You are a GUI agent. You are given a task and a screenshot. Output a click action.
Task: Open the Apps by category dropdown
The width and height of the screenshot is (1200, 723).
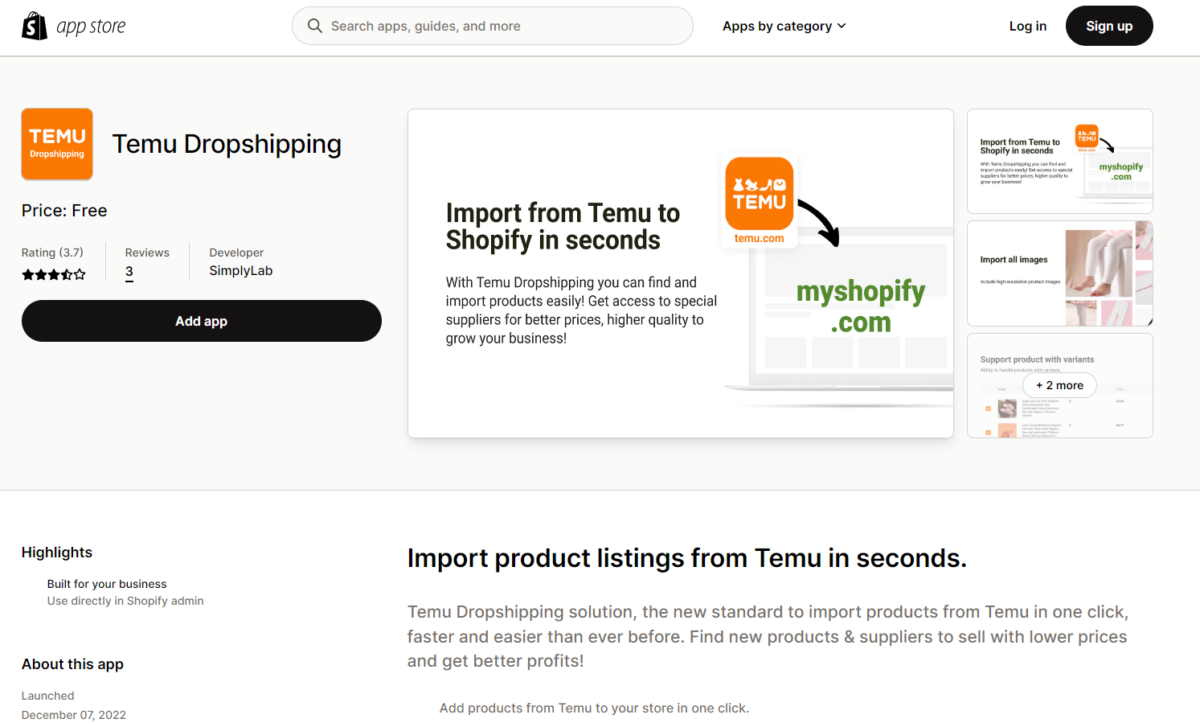[777, 25]
